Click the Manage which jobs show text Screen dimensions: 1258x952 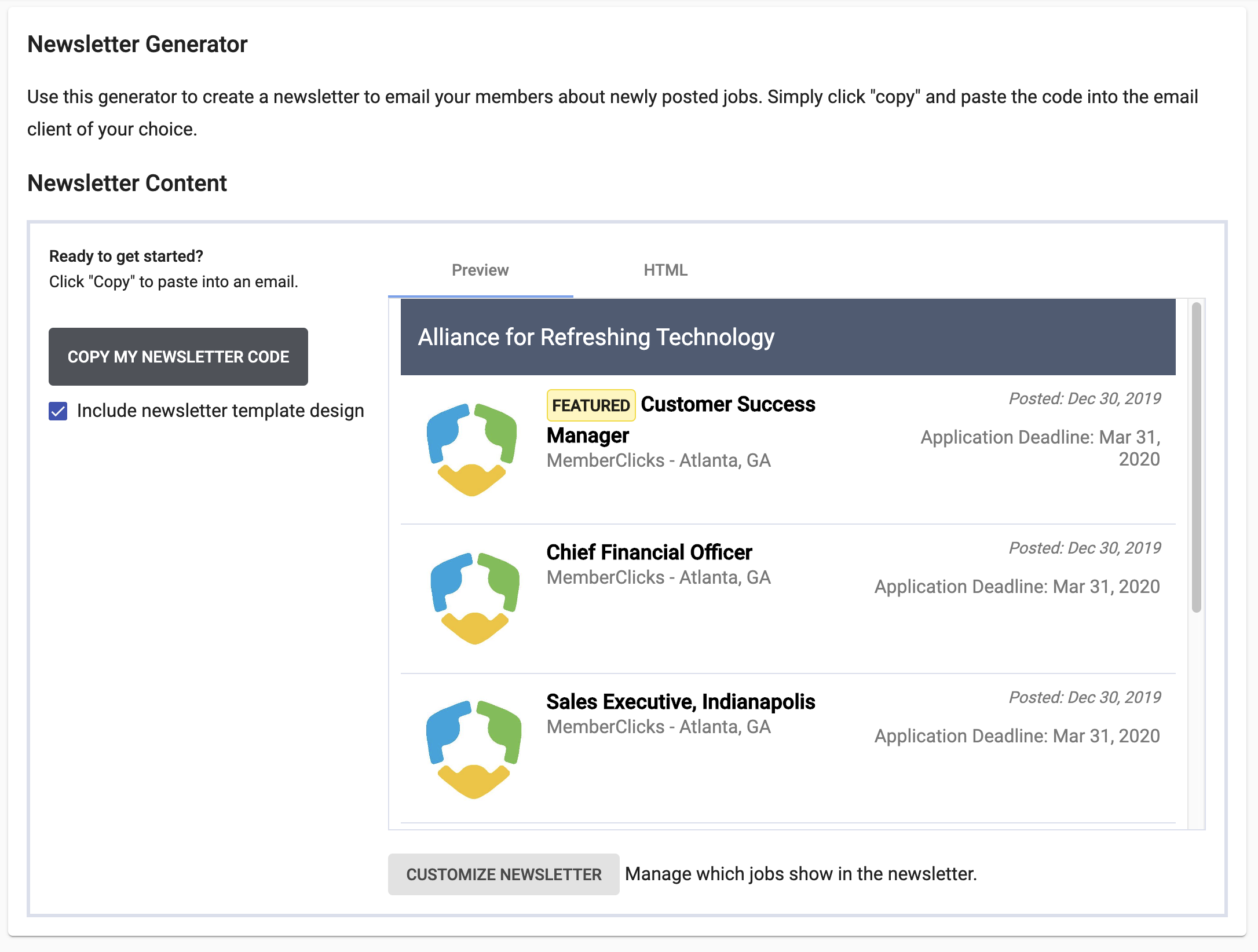pyautogui.click(x=801, y=874)
